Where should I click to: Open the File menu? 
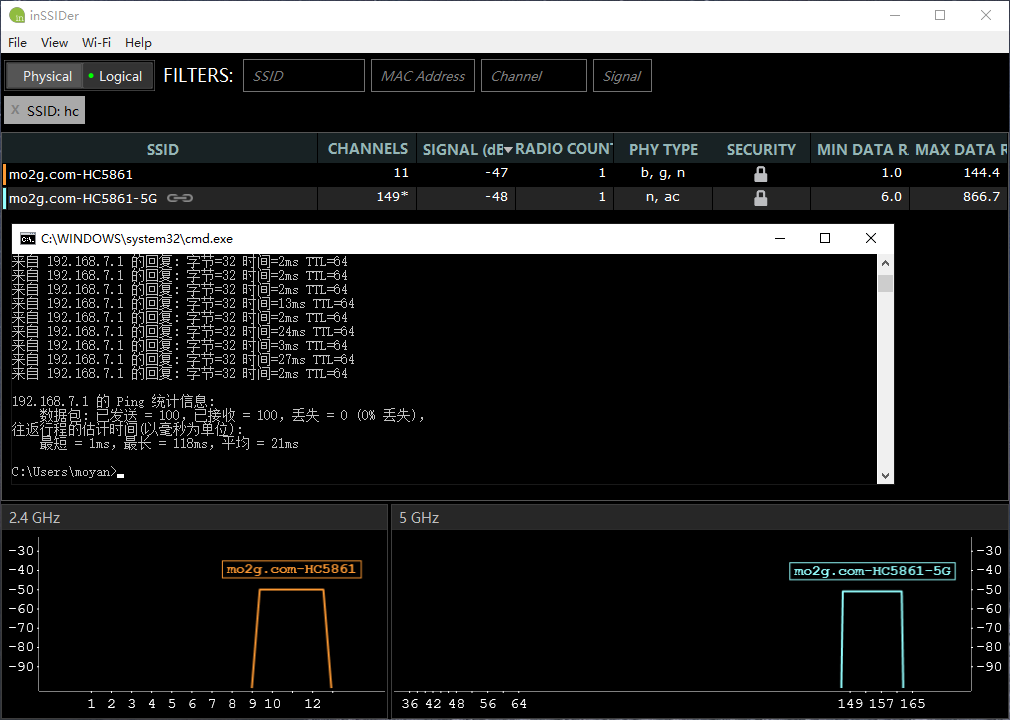[17, 43]
